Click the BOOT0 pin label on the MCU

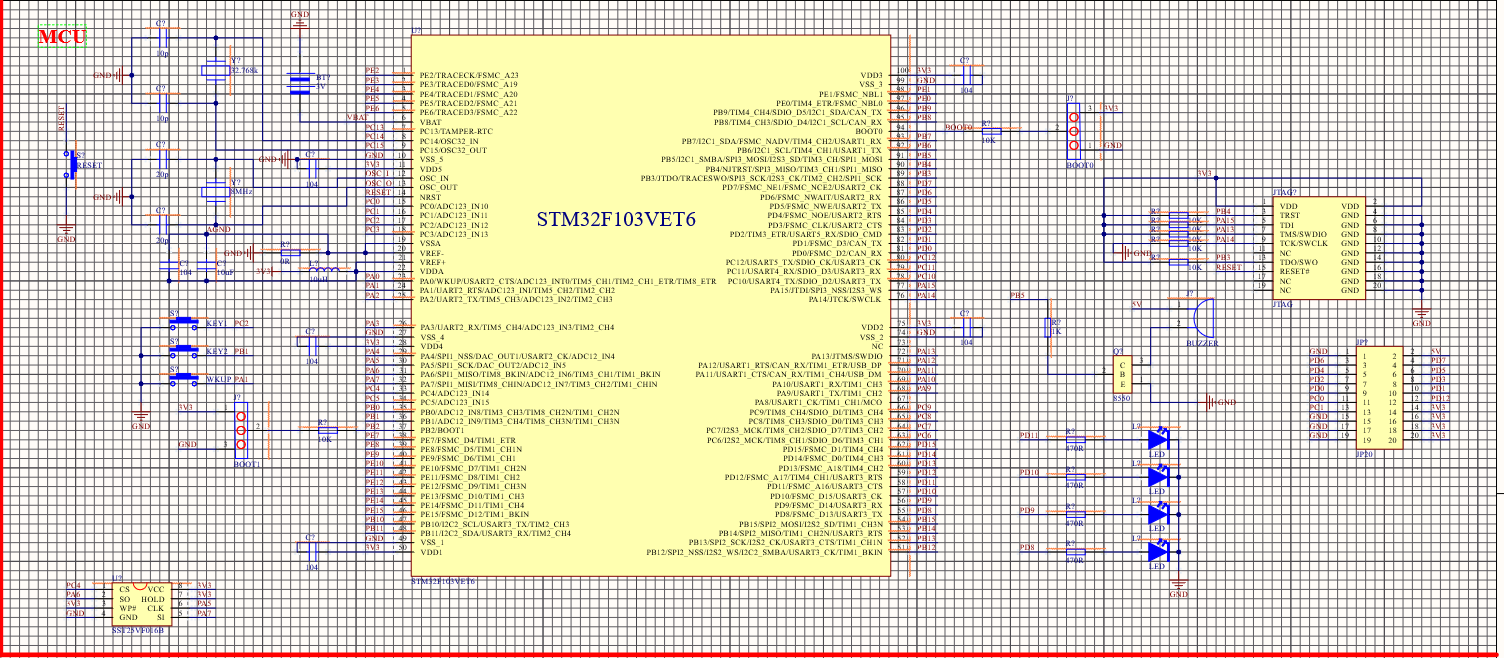click(x=867, y=132)
